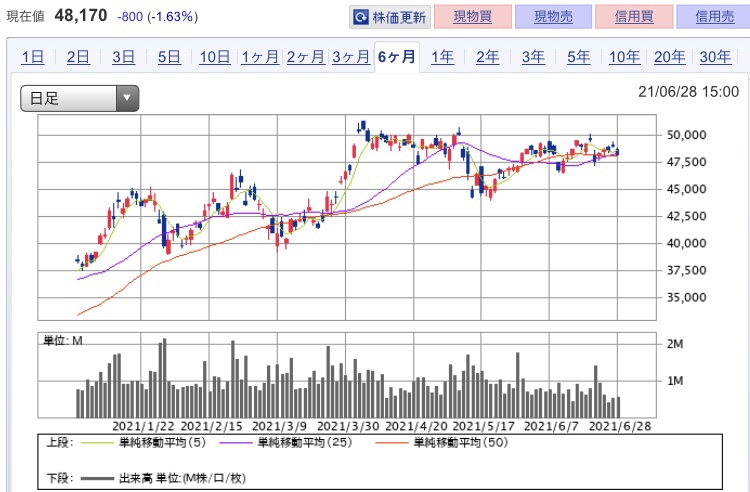The image size is (750, 492).
Task: Click the 現物売 button
Action: click(553, 17)
